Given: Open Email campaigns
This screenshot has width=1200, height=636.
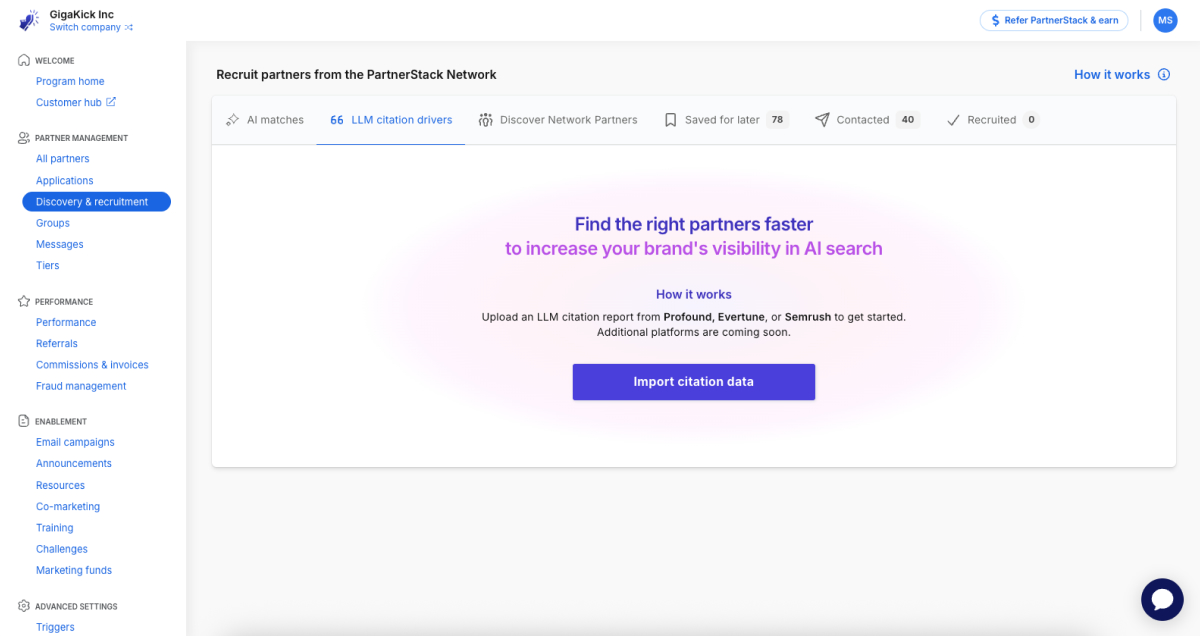Looking at the screenshot, I should tap(75, 442).
